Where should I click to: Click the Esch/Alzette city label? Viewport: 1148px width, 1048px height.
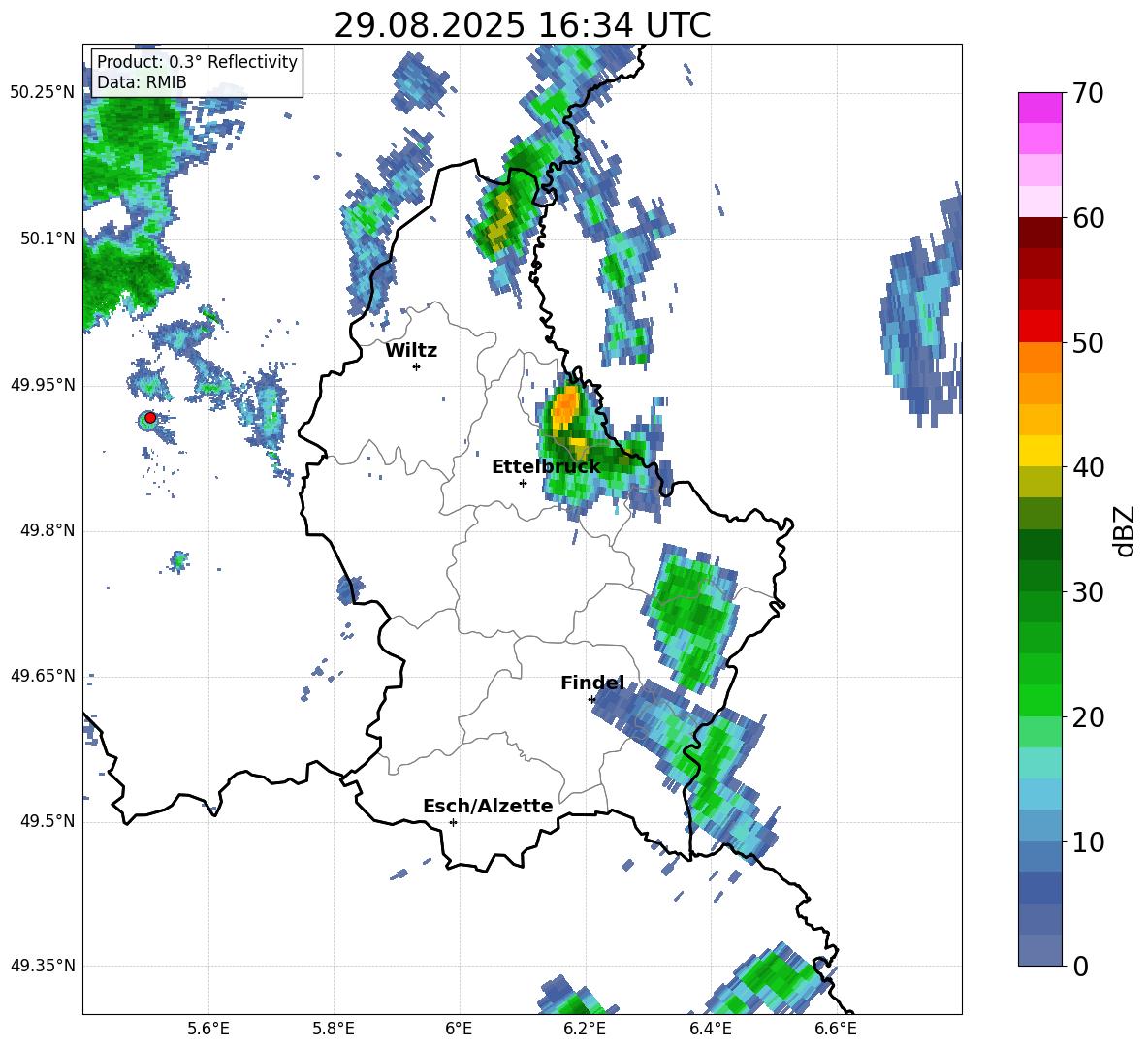[x=488, y=806]
